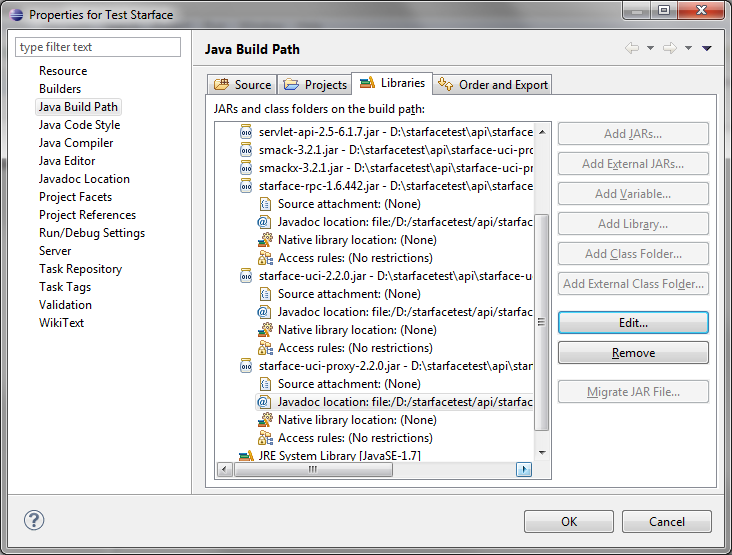Image resolution: width=732 pixels, height=555 pixels.
Task: Click the help question mark icon
Action: 34,521
